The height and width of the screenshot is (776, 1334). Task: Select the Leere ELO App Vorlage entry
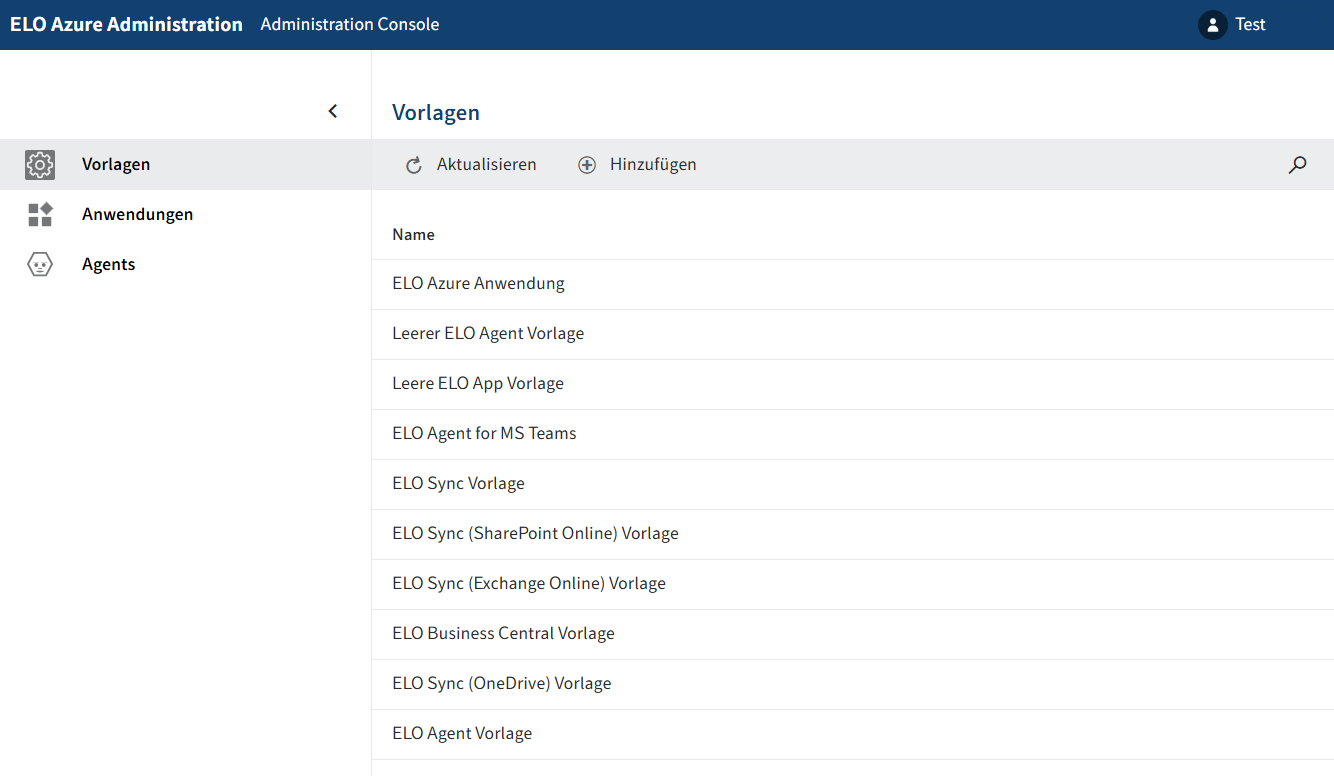pyautogui.click(x=853, y=384)
